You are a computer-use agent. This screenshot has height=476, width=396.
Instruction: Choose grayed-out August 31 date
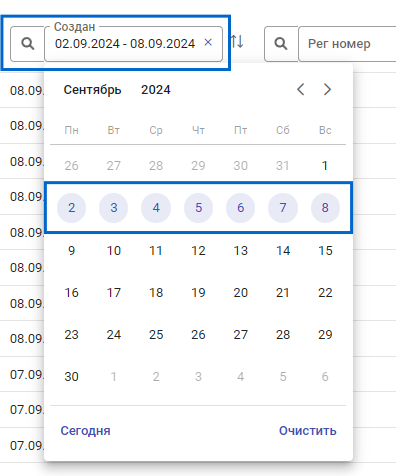click(283, 166)
